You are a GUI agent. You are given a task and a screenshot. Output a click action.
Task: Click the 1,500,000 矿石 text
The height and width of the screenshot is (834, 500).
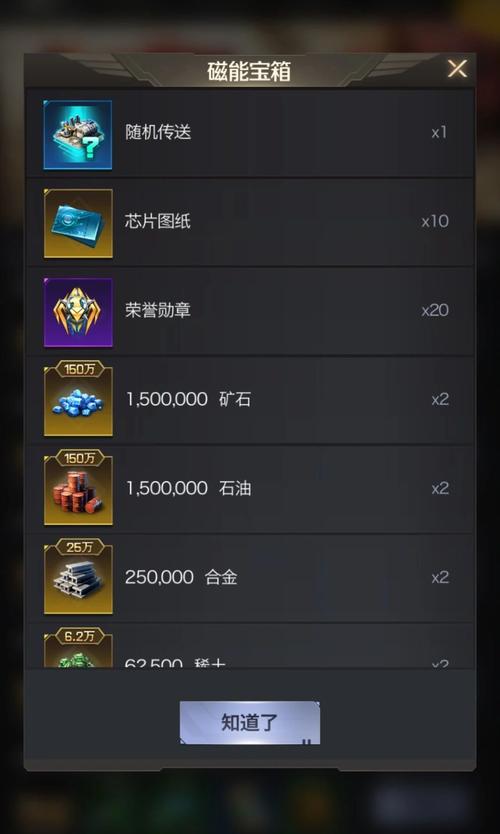188,399
